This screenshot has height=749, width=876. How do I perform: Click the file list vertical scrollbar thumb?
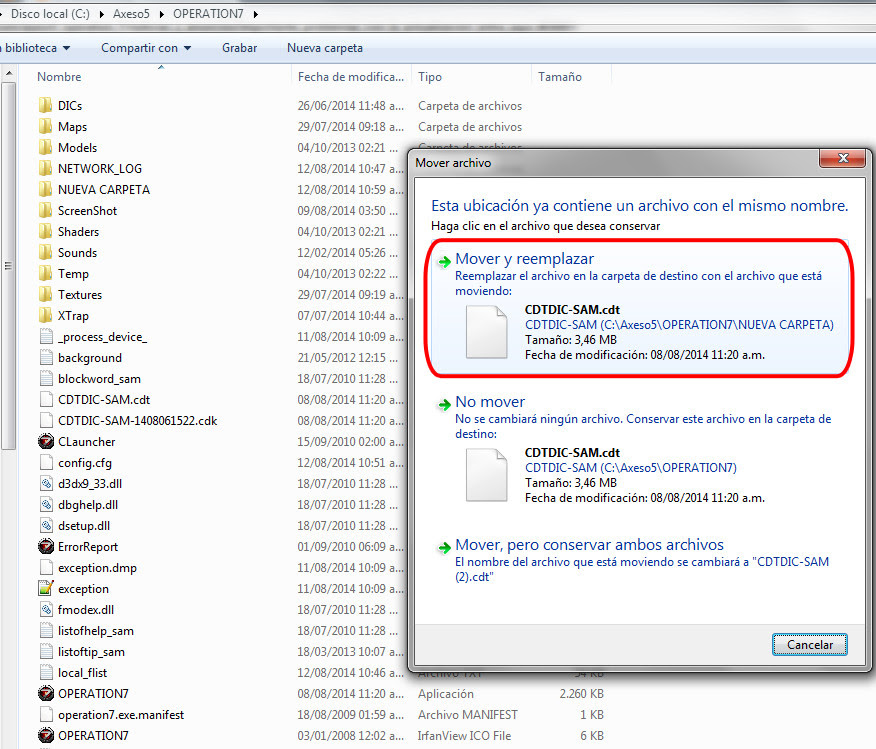[x=8, y=266]
